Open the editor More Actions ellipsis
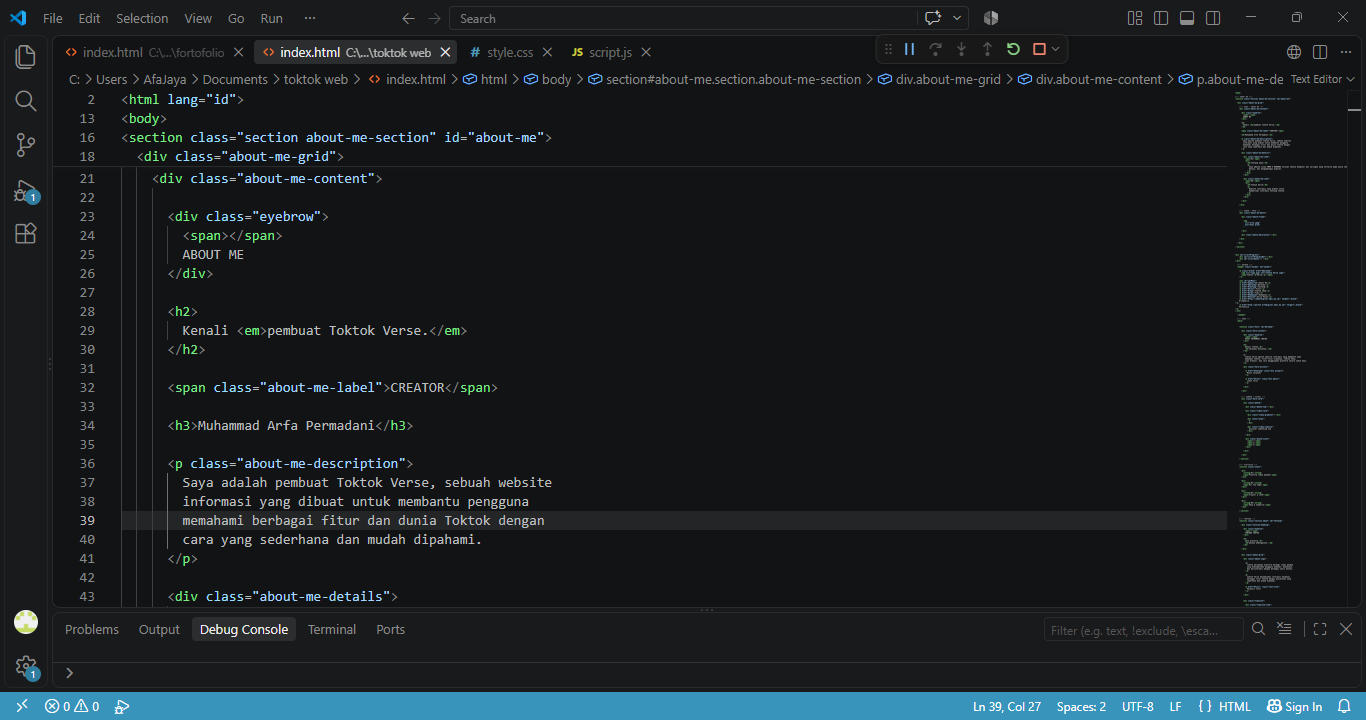Screen dimensions: 1366x720 pyautogui.click(x=1346, y=52)
